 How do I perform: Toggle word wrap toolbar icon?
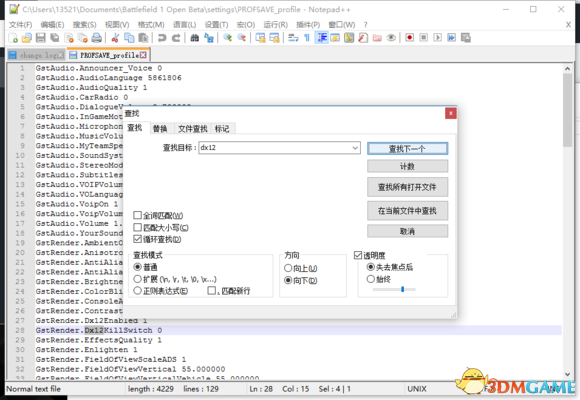[293, 38]
